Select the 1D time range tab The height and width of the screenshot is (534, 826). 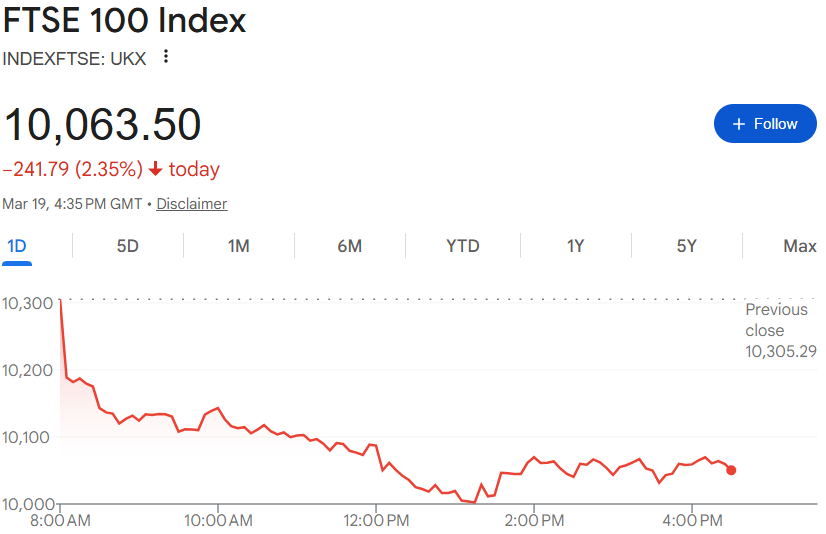pos(17,246)
